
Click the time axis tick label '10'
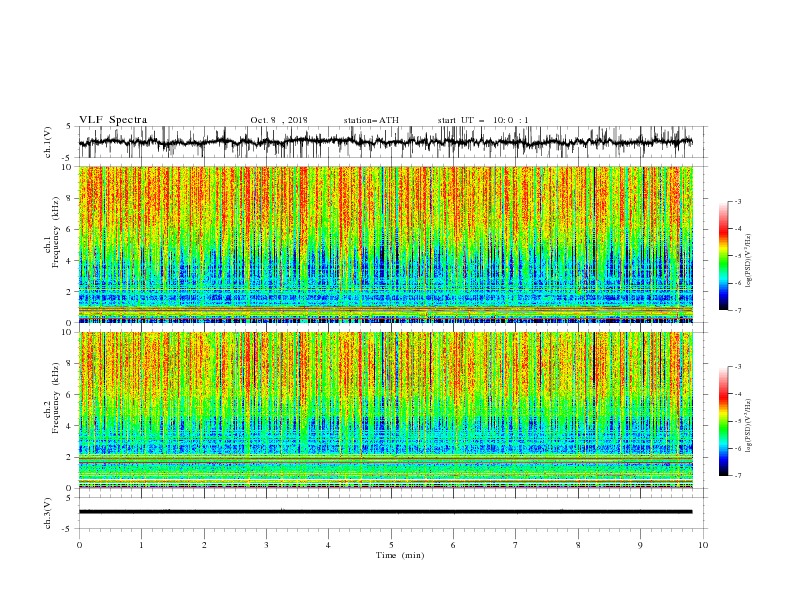703,545
